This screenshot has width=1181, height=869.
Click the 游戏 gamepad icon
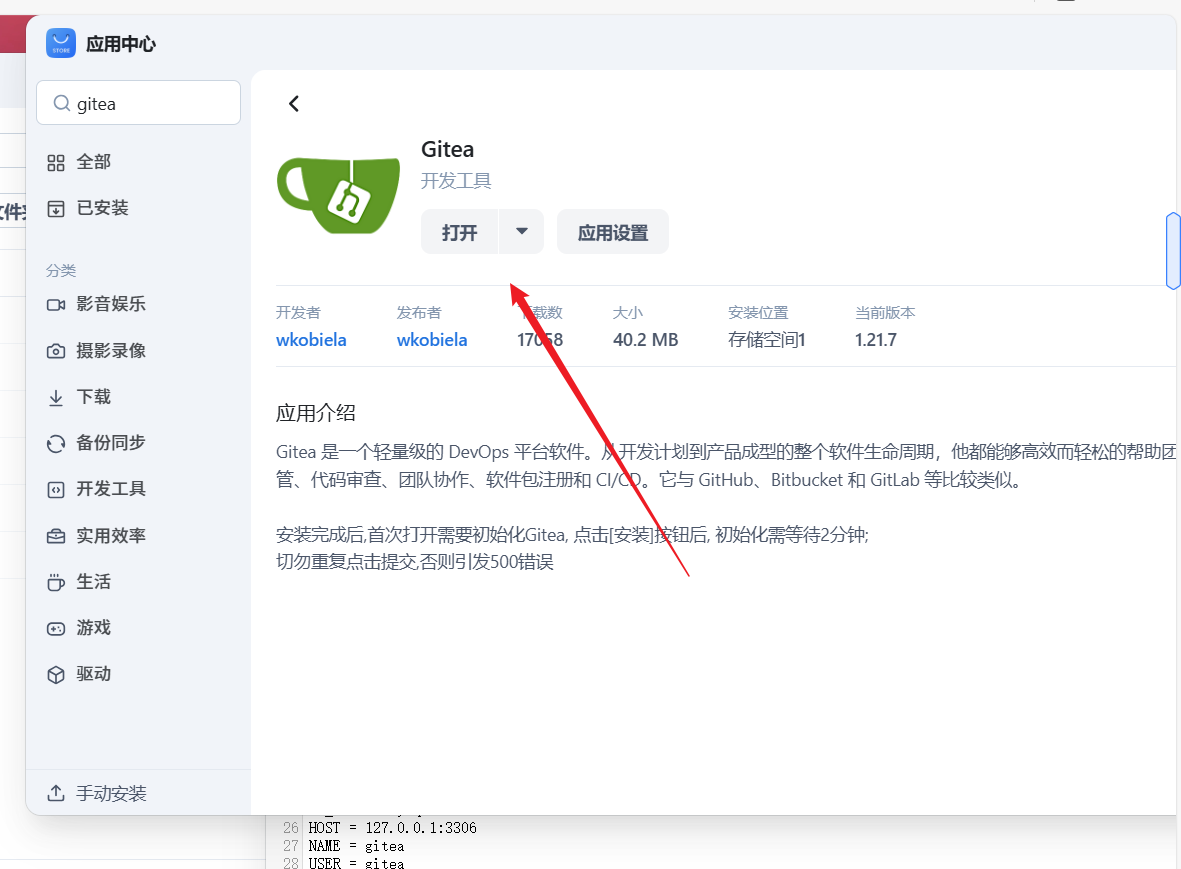click(56, 629)
